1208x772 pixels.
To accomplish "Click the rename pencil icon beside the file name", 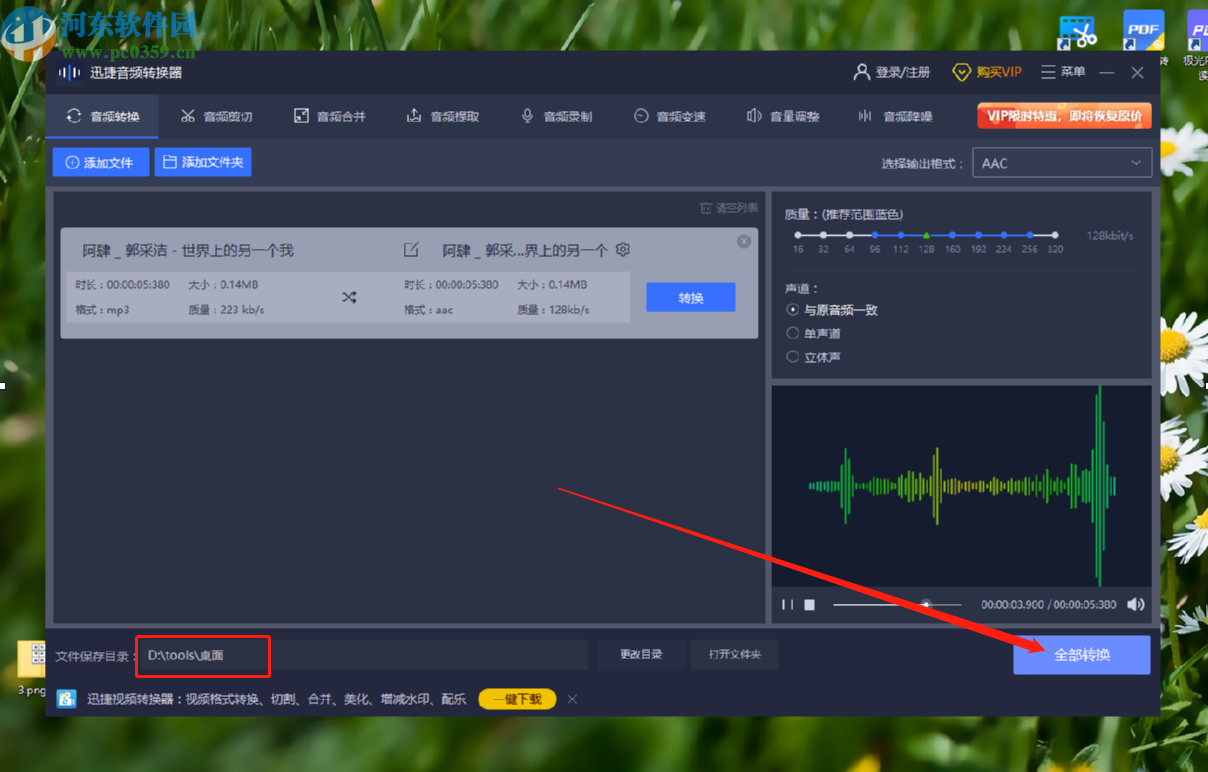I will [x=411, y=250].
